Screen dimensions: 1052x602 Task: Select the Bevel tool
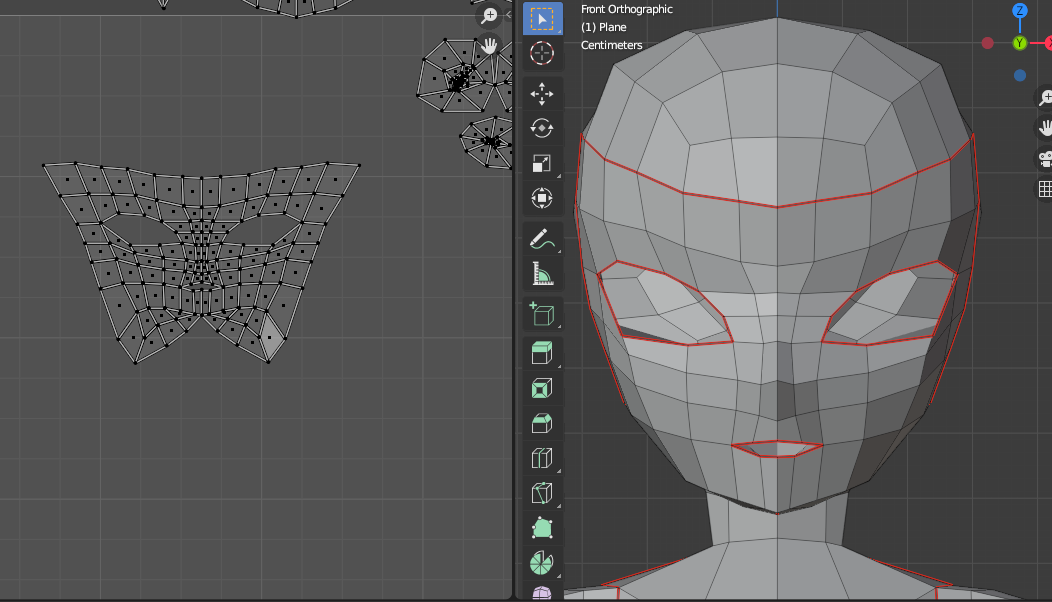(x=542, y=423)
